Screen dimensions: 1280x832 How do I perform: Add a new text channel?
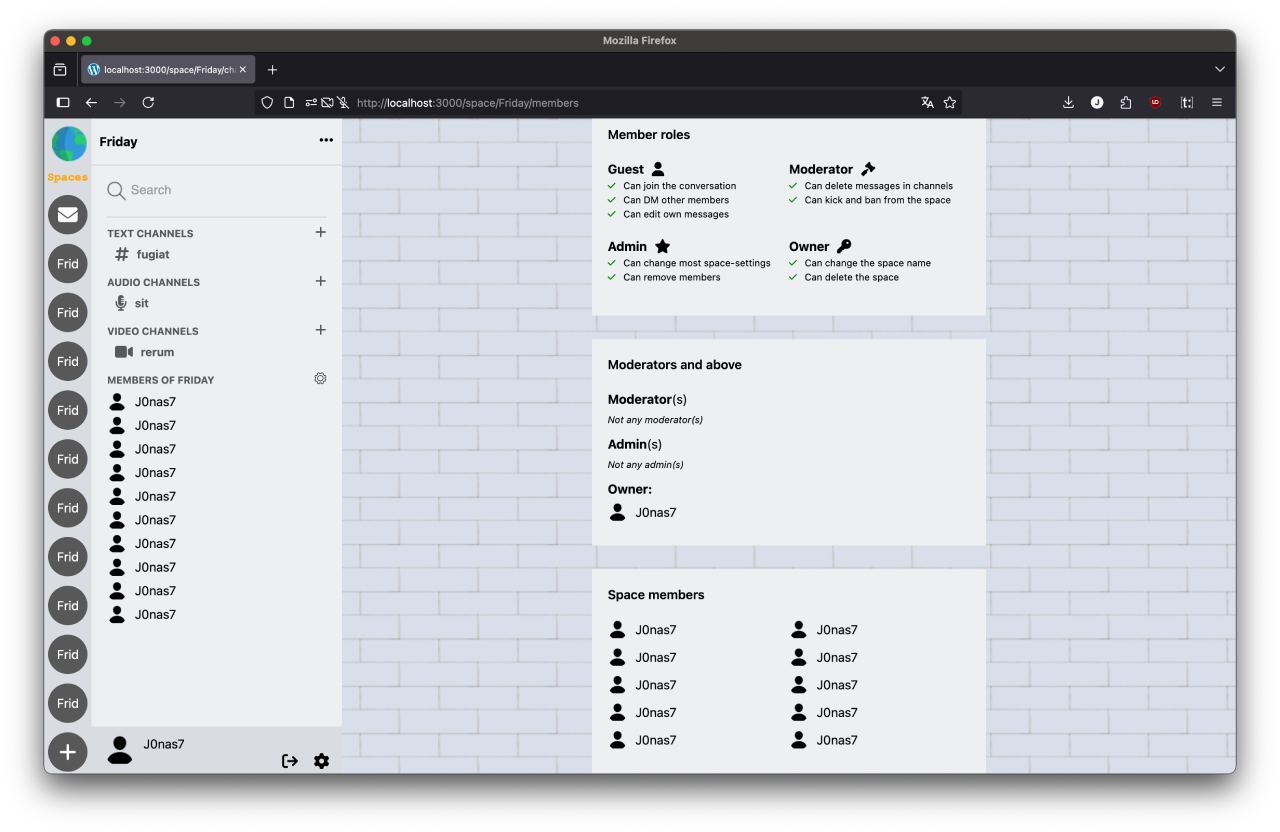(320, 232)
